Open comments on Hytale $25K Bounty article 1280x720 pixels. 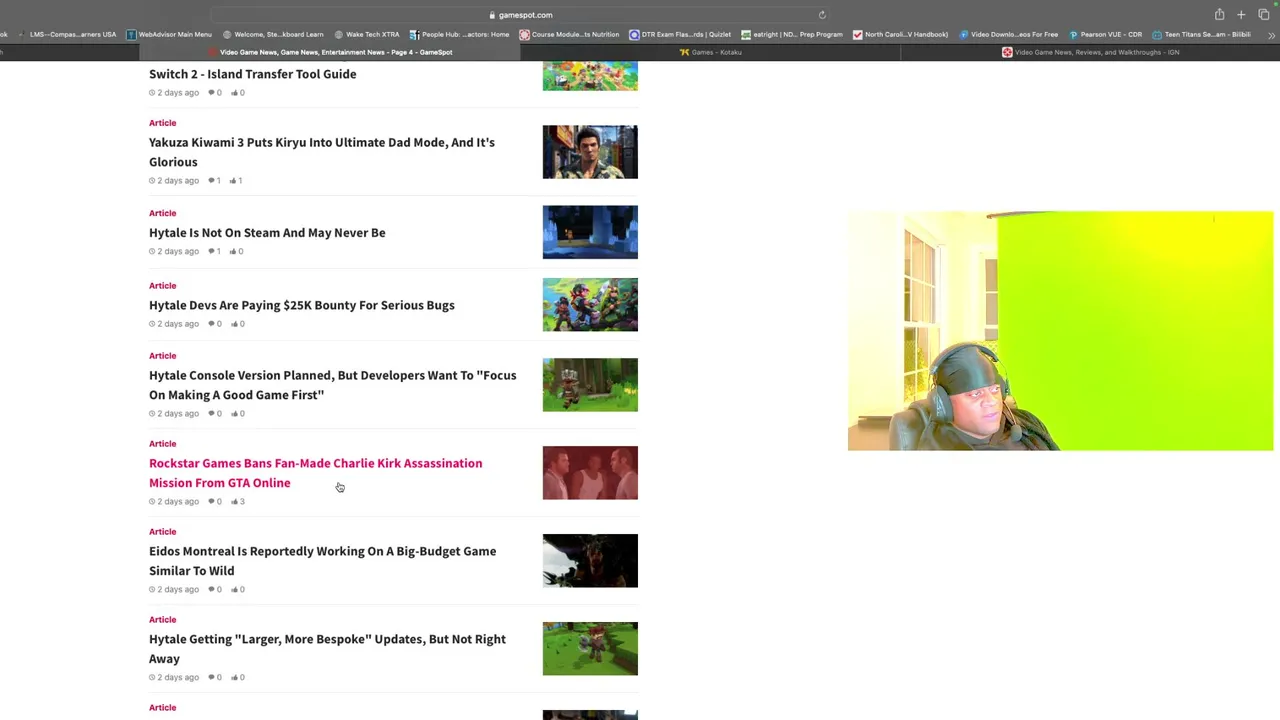coord(215,324)
